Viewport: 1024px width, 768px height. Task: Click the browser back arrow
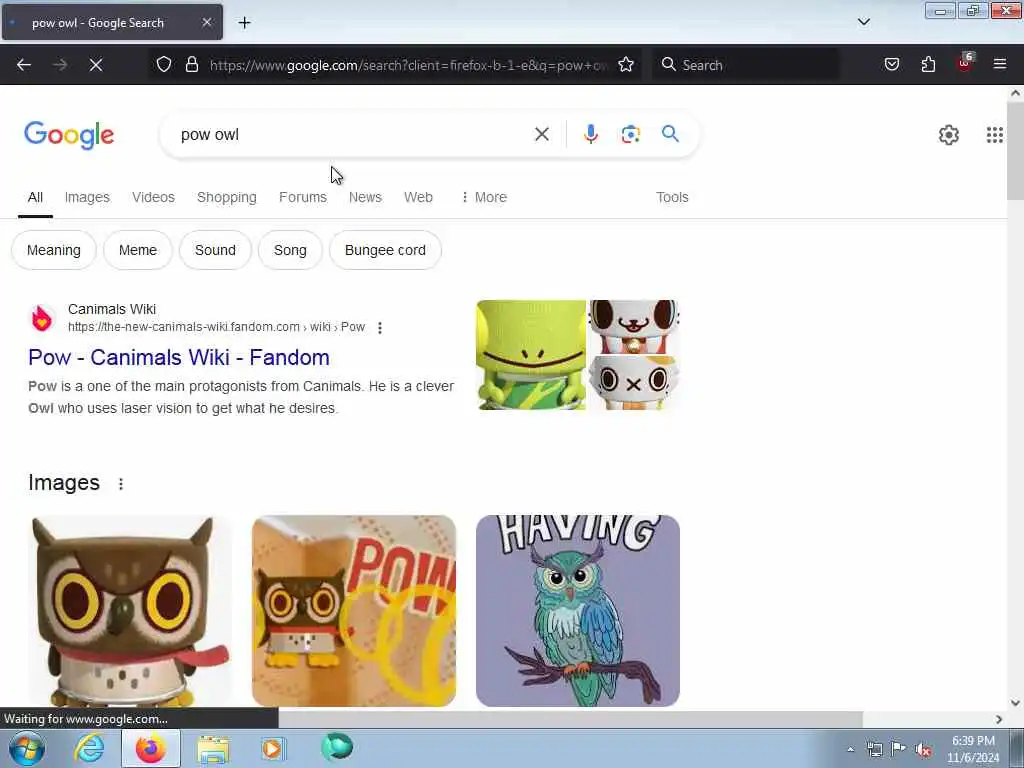(x=24, y=65)
